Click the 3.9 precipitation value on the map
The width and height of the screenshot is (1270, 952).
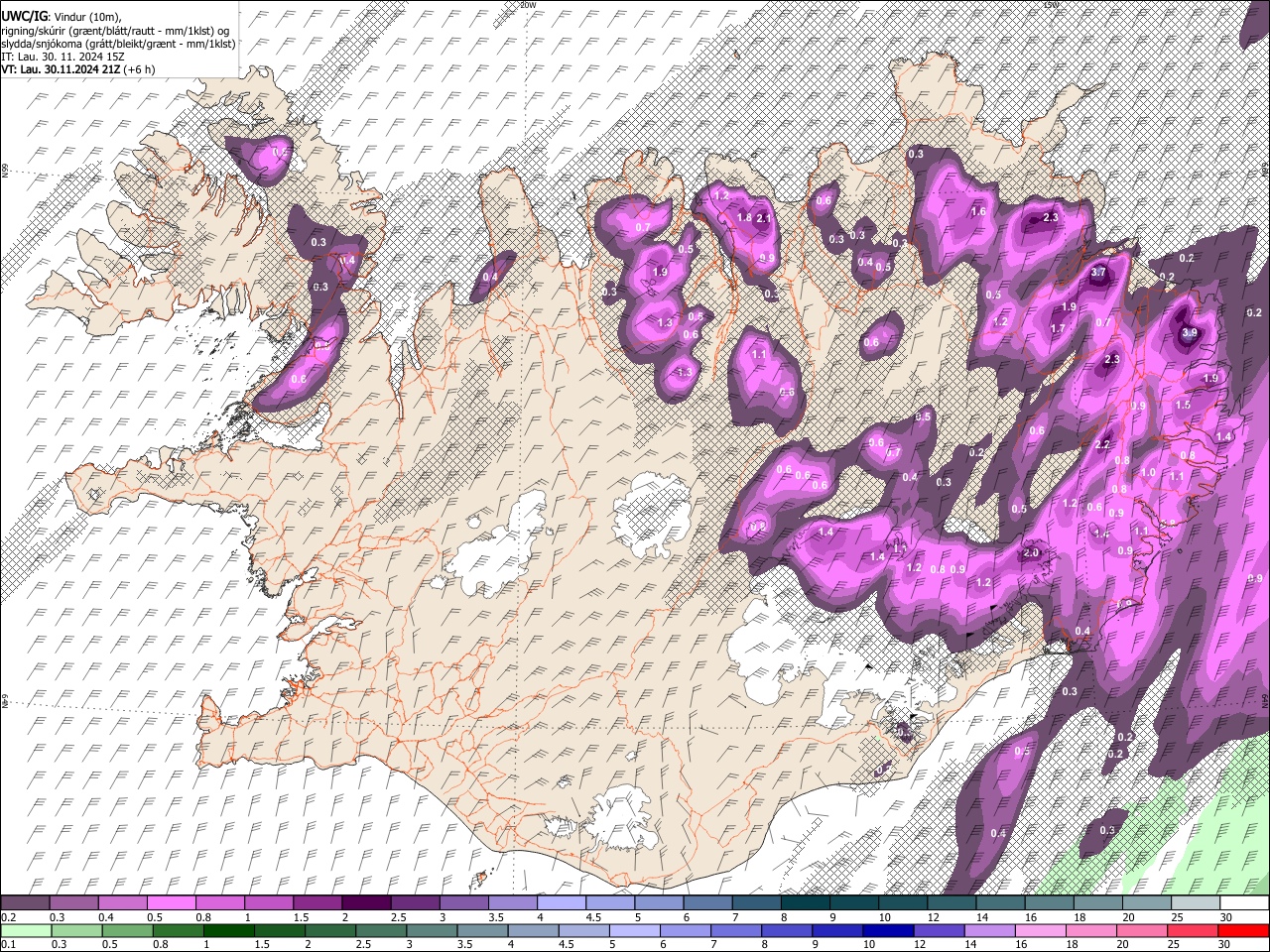1191,333
